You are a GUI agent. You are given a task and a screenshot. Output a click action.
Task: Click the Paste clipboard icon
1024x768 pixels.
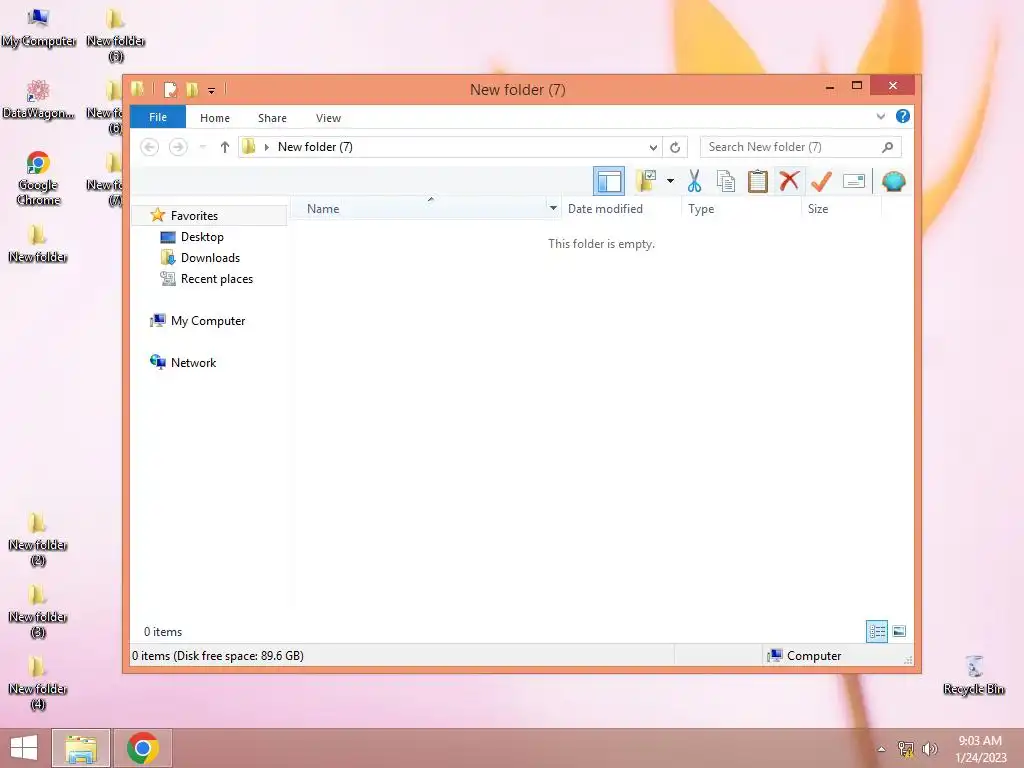click(x=758, y=181)
